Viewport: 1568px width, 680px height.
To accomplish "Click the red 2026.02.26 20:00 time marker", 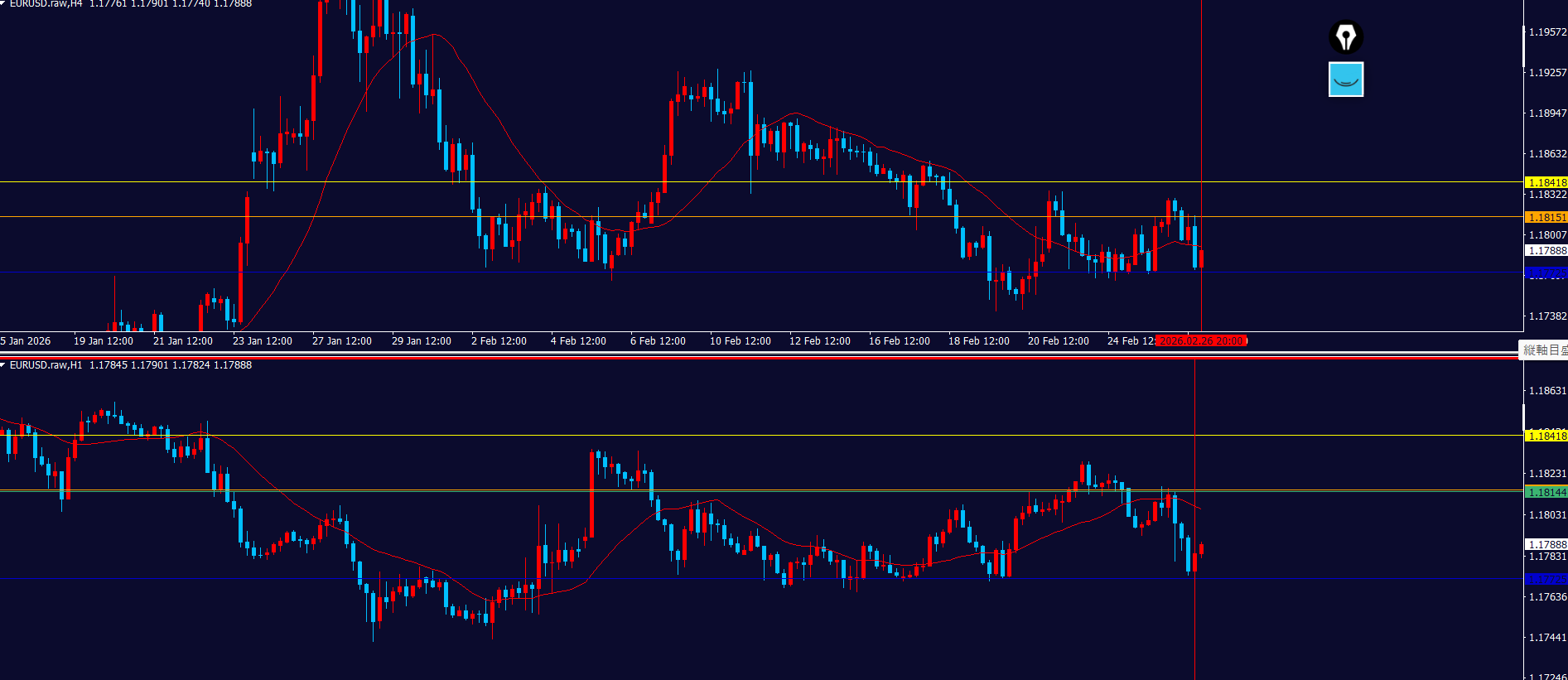I will pyautogui.click(x=1201, y=341).
